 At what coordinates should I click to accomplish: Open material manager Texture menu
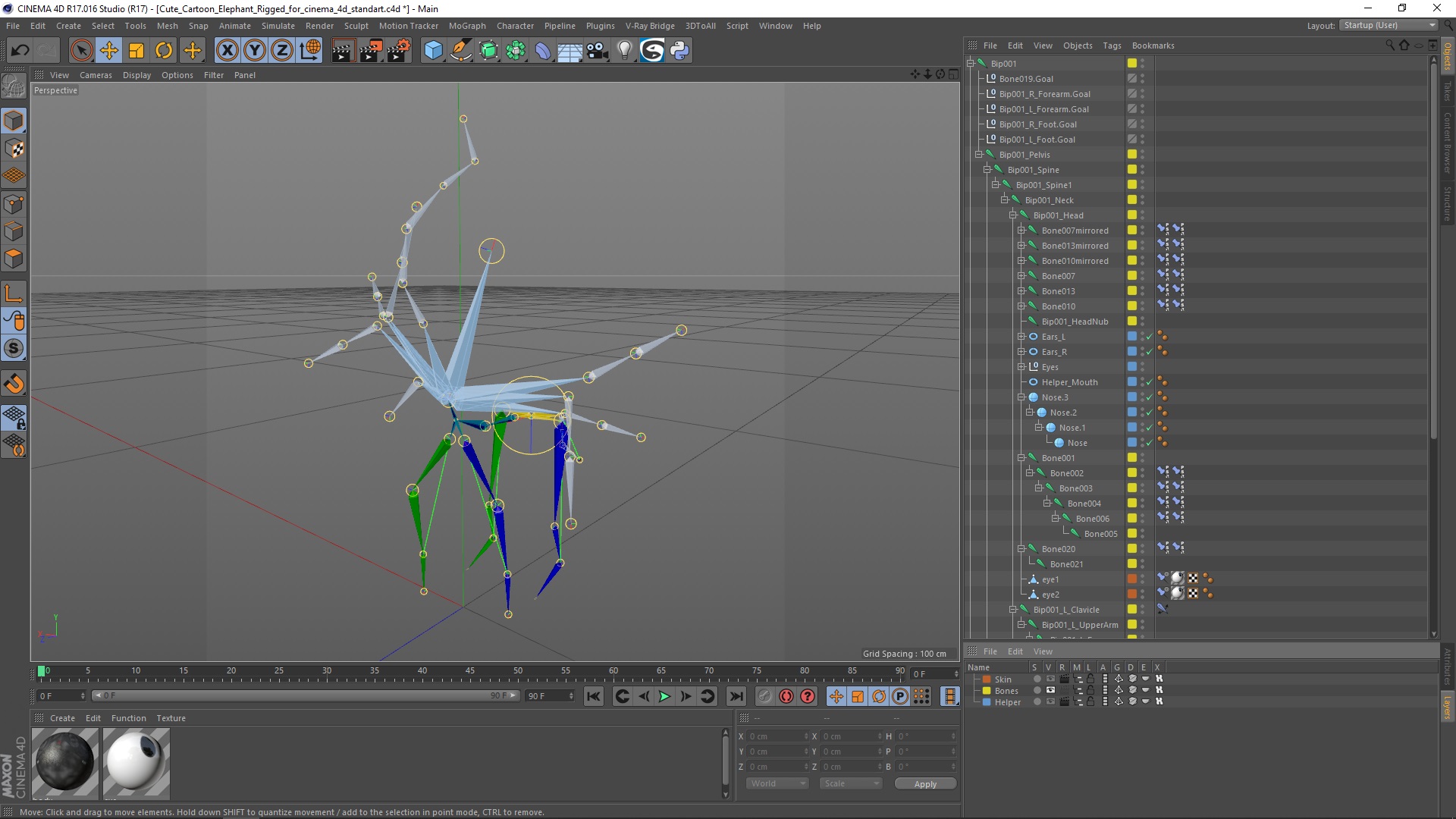pyautogui.click(x=171, y=718)
